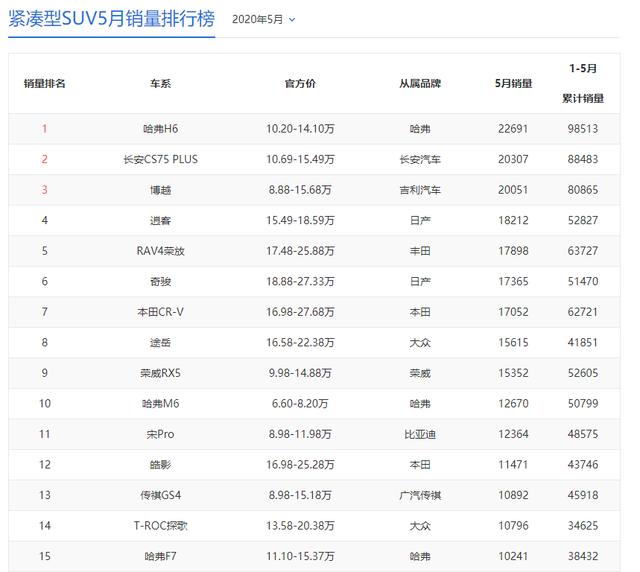Select price 16.58-22.38万 cell
Screen dimensions: 640x572
coord(300,343)
